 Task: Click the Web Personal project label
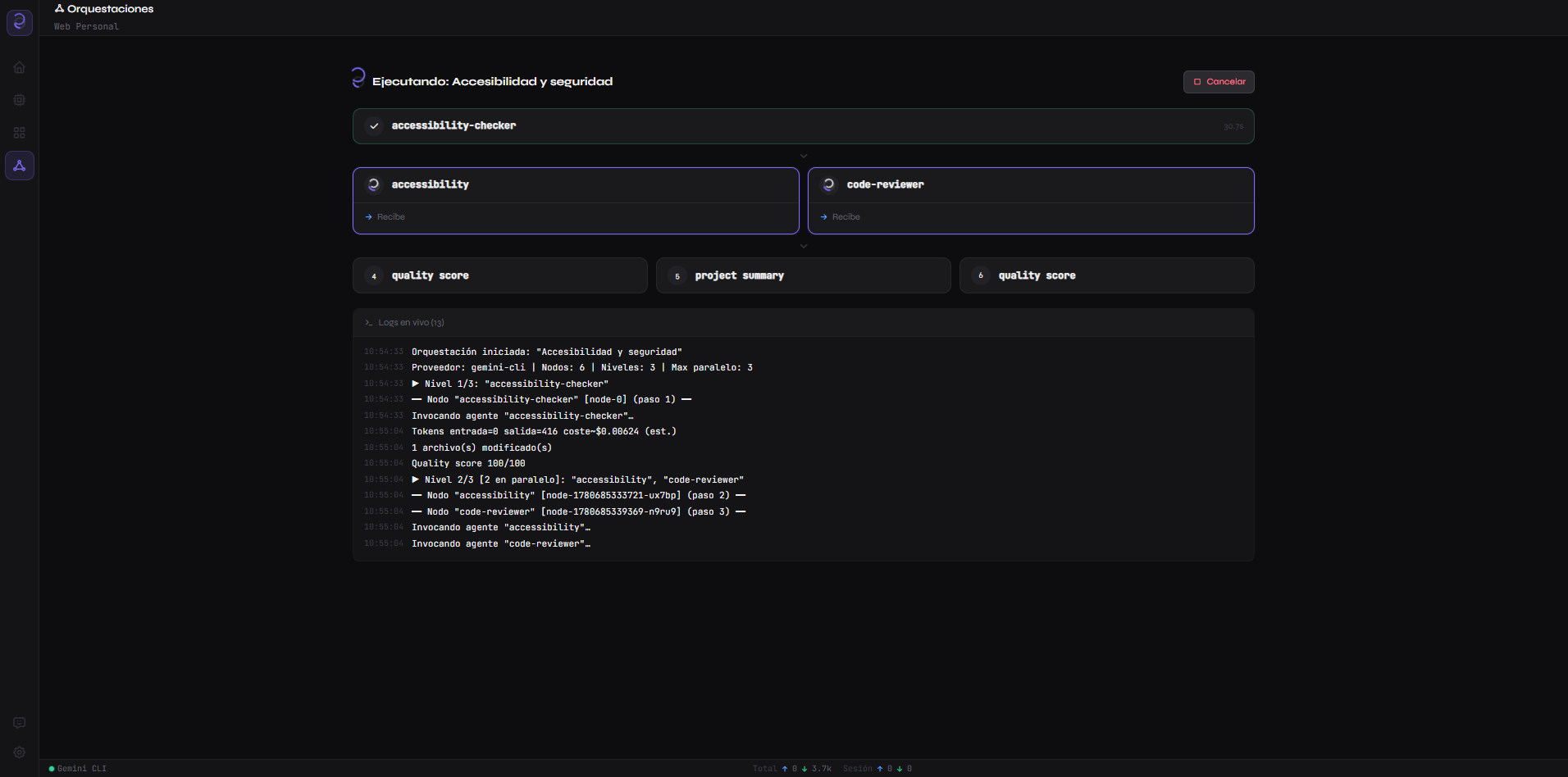click(86, 27)
